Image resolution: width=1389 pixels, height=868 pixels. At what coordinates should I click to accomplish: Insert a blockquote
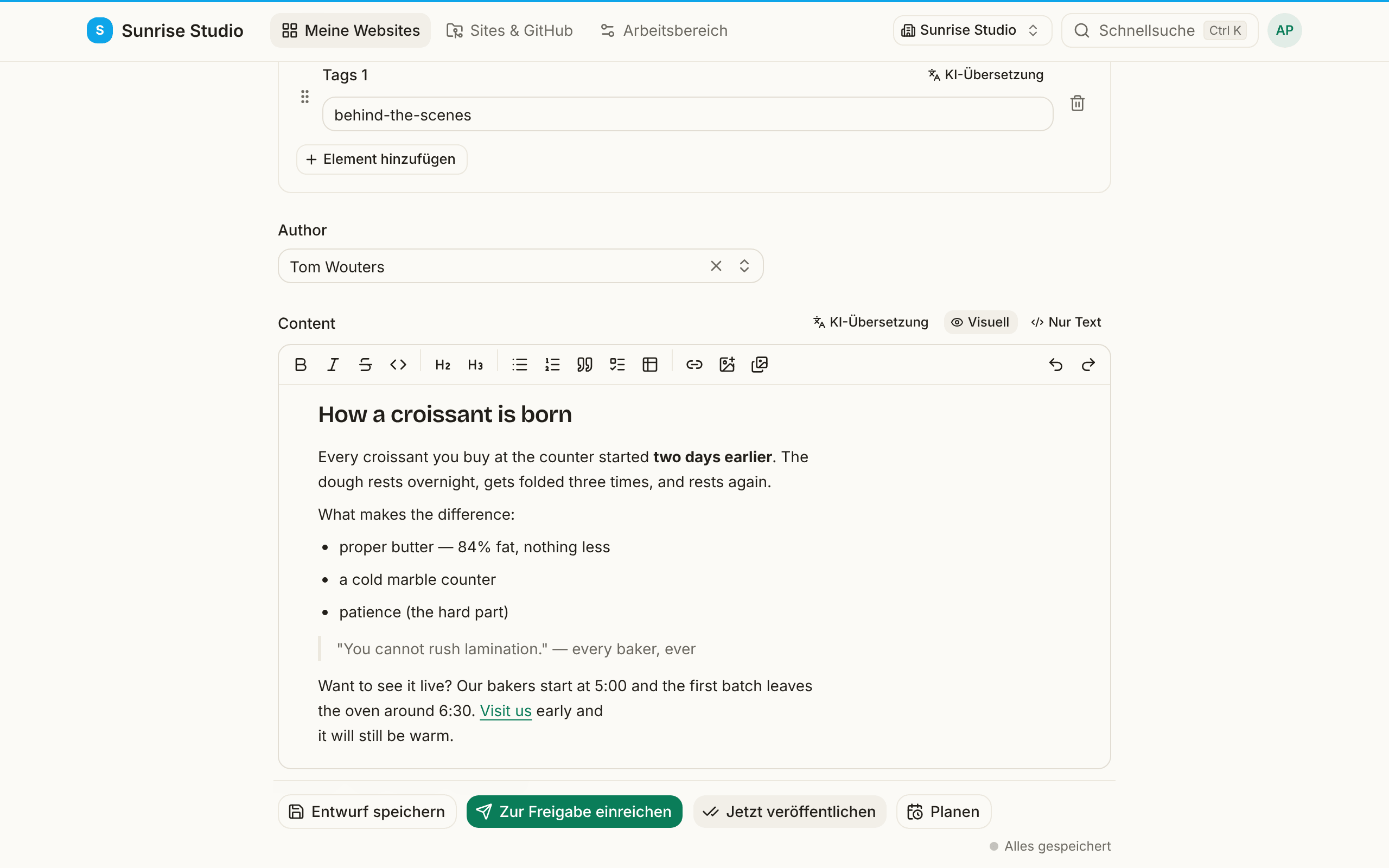[x=585, y=365]
